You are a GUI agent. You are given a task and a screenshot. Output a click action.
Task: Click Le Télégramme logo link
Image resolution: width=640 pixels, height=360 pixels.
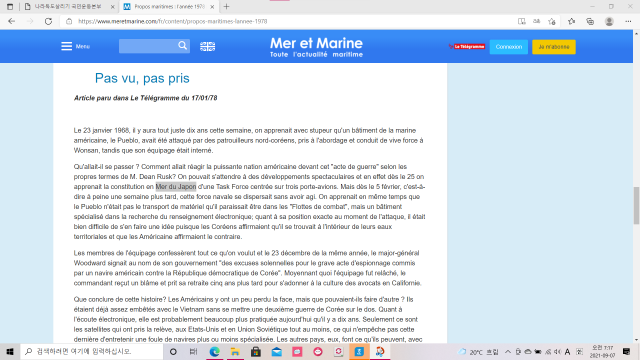pyautogui.click(x=467, y=47)
